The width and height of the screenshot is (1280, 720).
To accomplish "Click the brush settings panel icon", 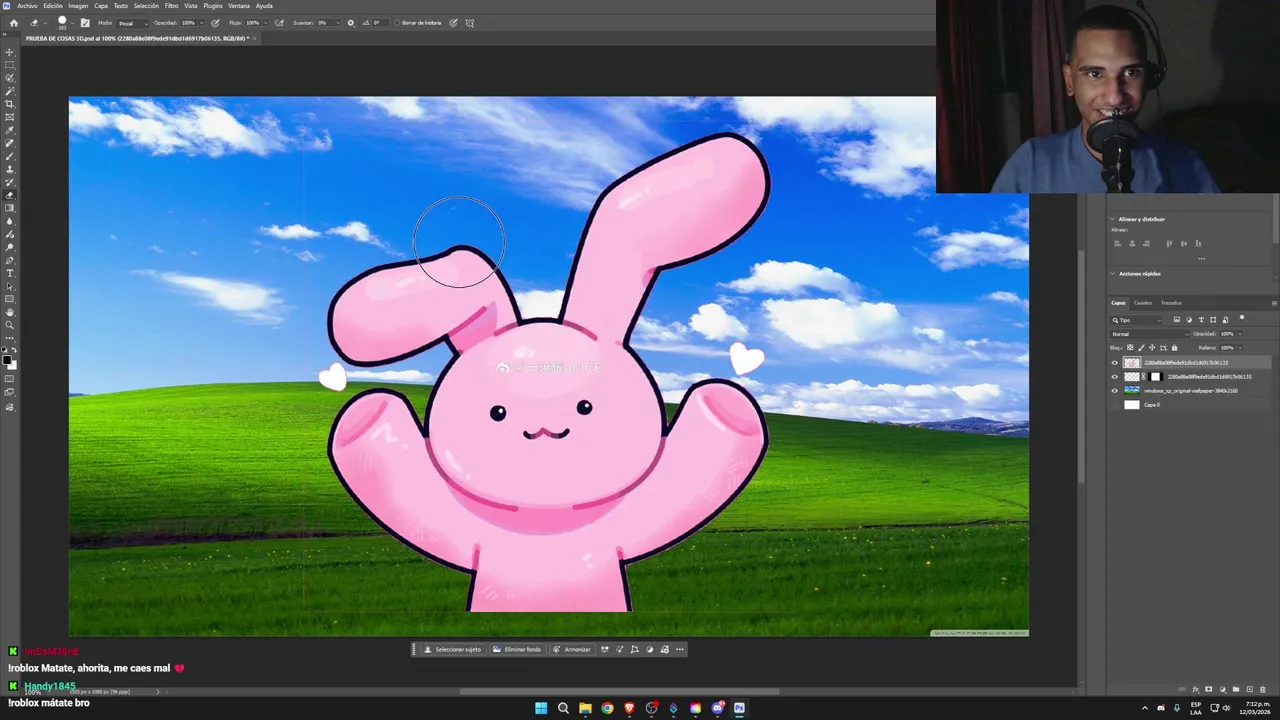I will click(x=85, y=22).
